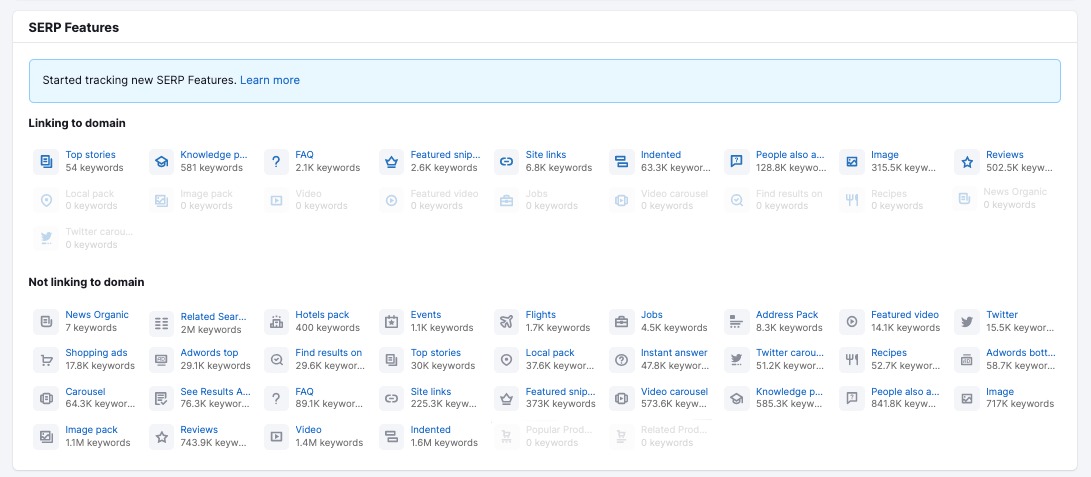Open the Hotels pack building icon
Screen dimensions: 1091x477
pos(276,321)
